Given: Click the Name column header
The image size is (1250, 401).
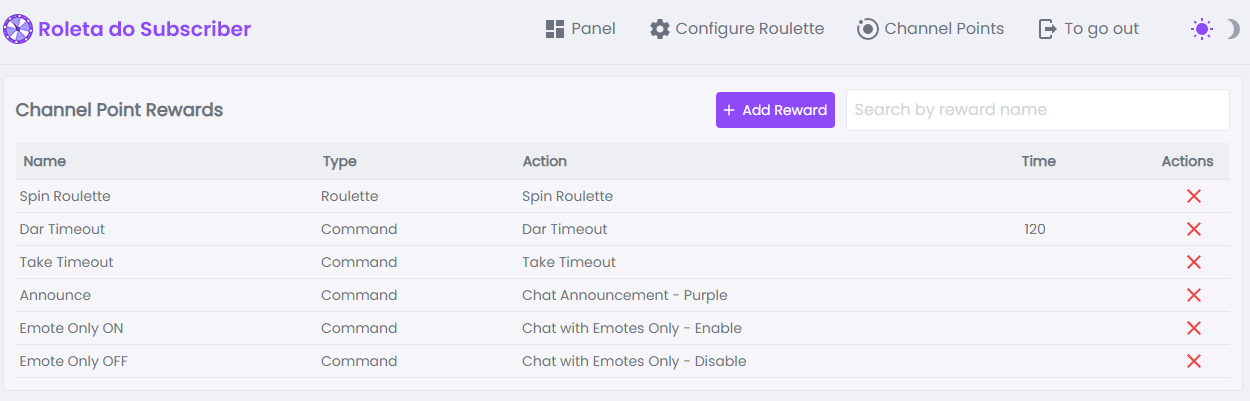Looking at the screenshot, I should tap(45, 161).
